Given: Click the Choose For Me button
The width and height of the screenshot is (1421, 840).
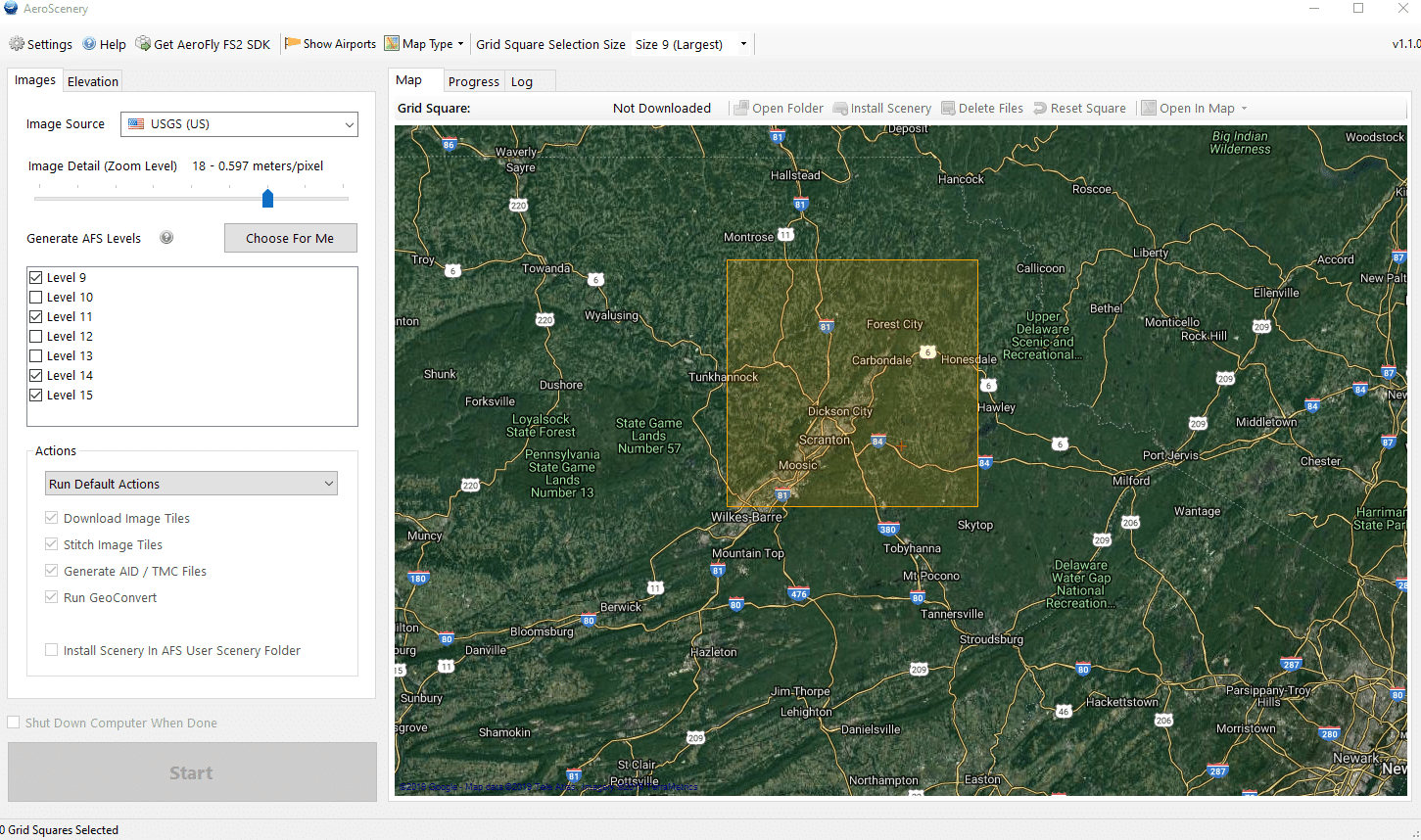Looking at the screenshot, I should coord(290,238).
